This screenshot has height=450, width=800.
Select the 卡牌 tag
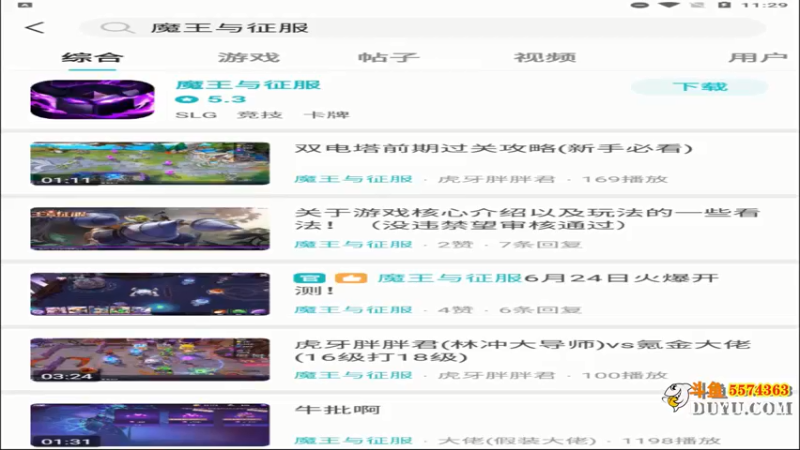[x=327, y=115]
